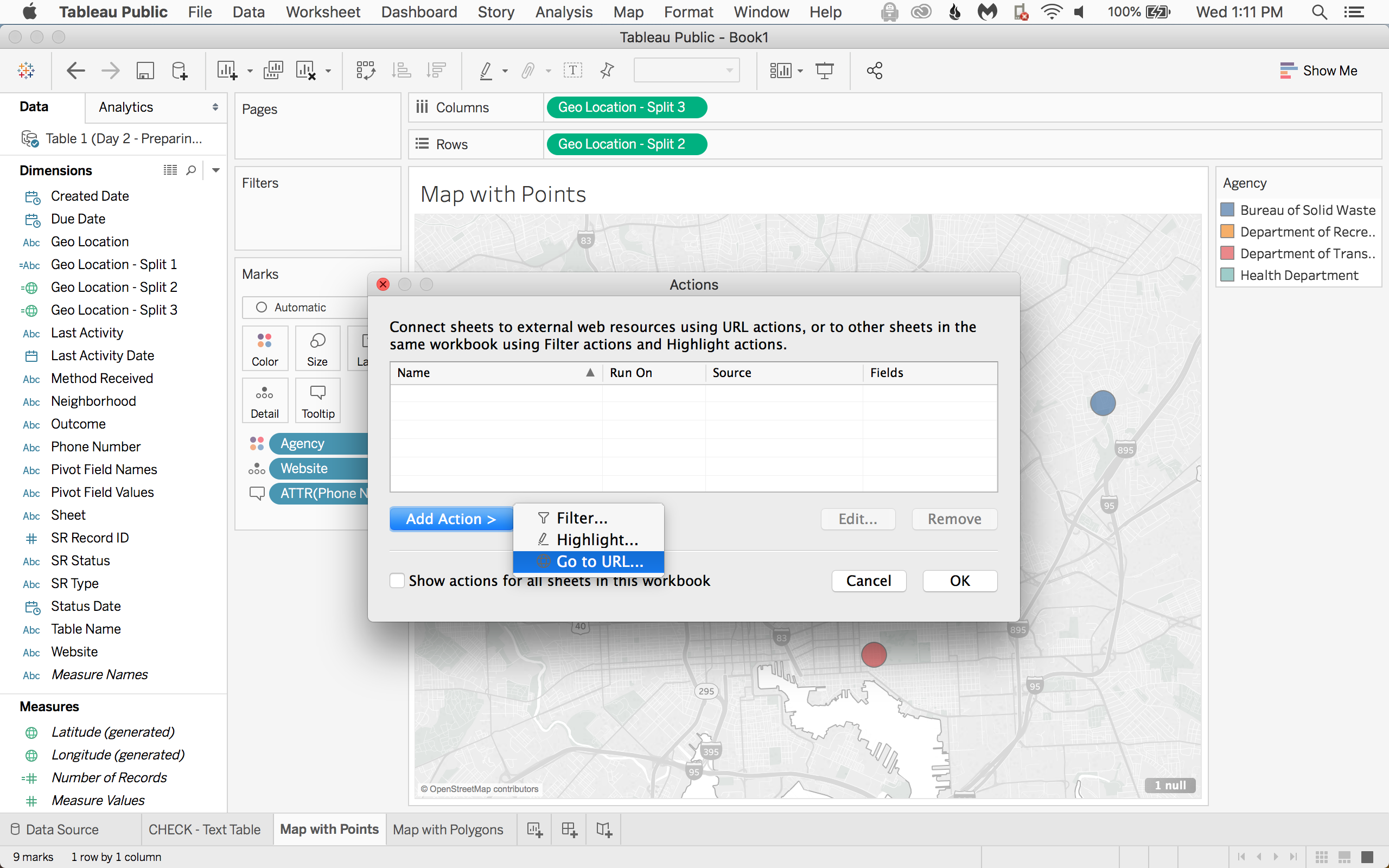Swap rows and columns icon
Viewport: 1389px width, 868px height.
coord(366,71)
